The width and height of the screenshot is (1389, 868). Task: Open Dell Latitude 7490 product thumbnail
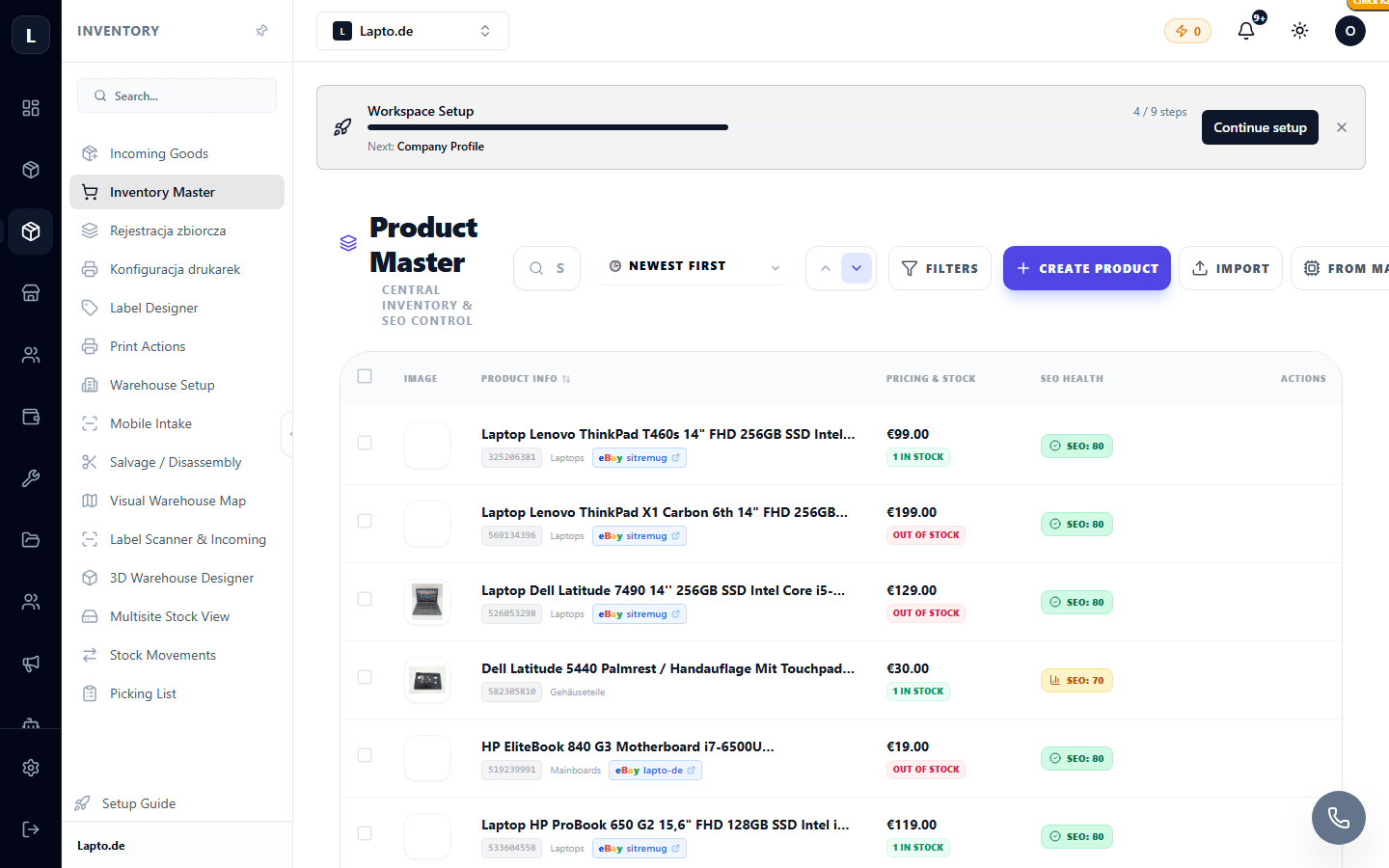(x=426, y=602)
